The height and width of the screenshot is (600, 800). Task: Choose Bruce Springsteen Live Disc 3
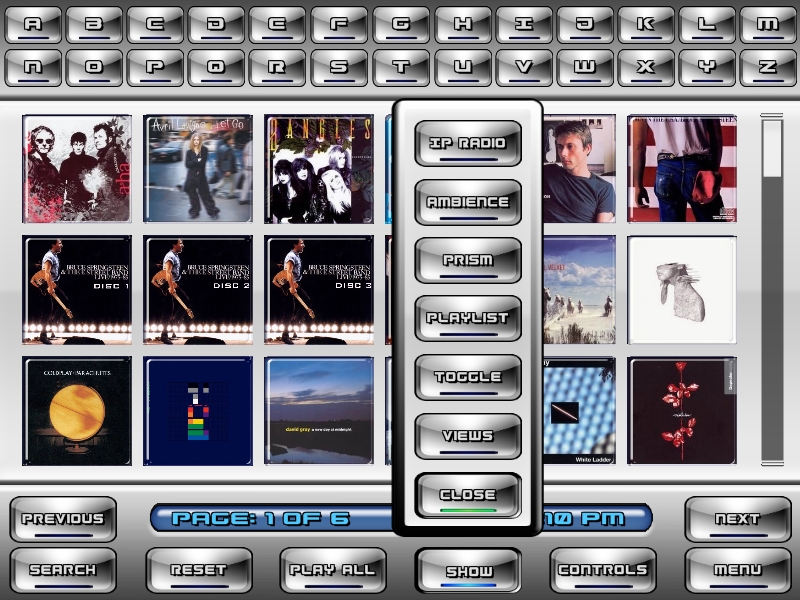click(319, 290)
